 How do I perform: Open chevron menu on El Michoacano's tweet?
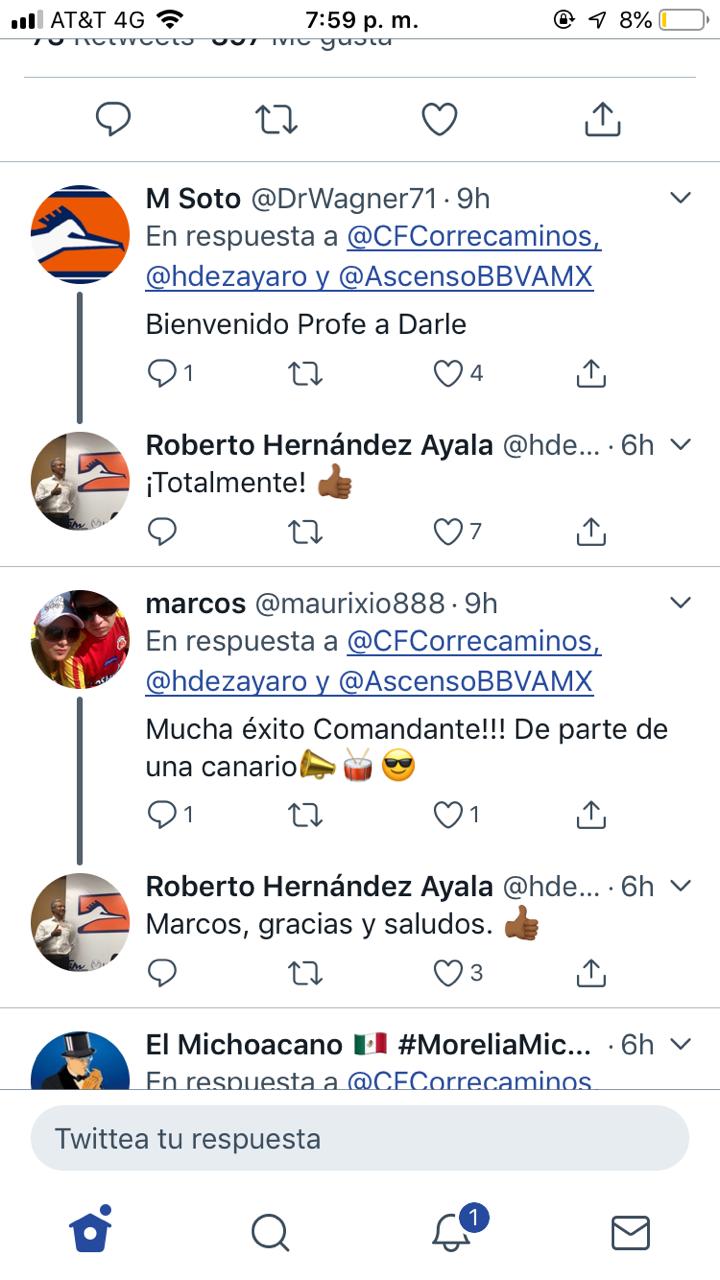point(680,1044)
